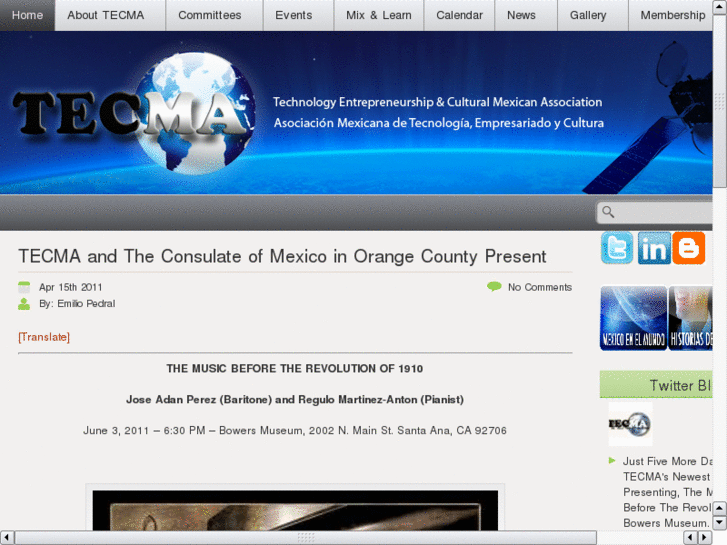727x545 pixels.
Task: Open the Just Five More Days tweet link
Action: pyautogui.click(x=667, y=492)
